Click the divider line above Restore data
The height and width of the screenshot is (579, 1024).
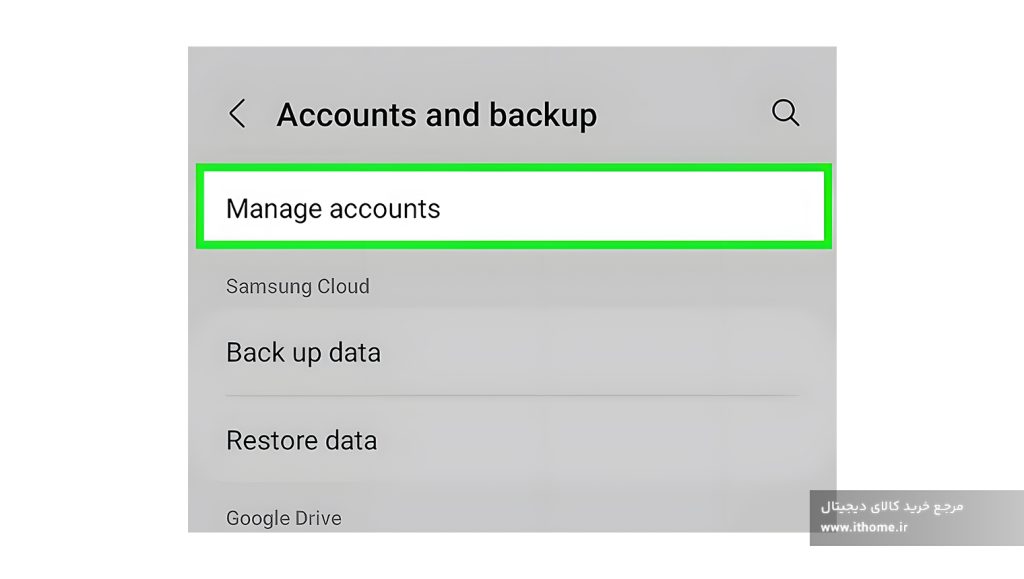(x=513, y=395)
